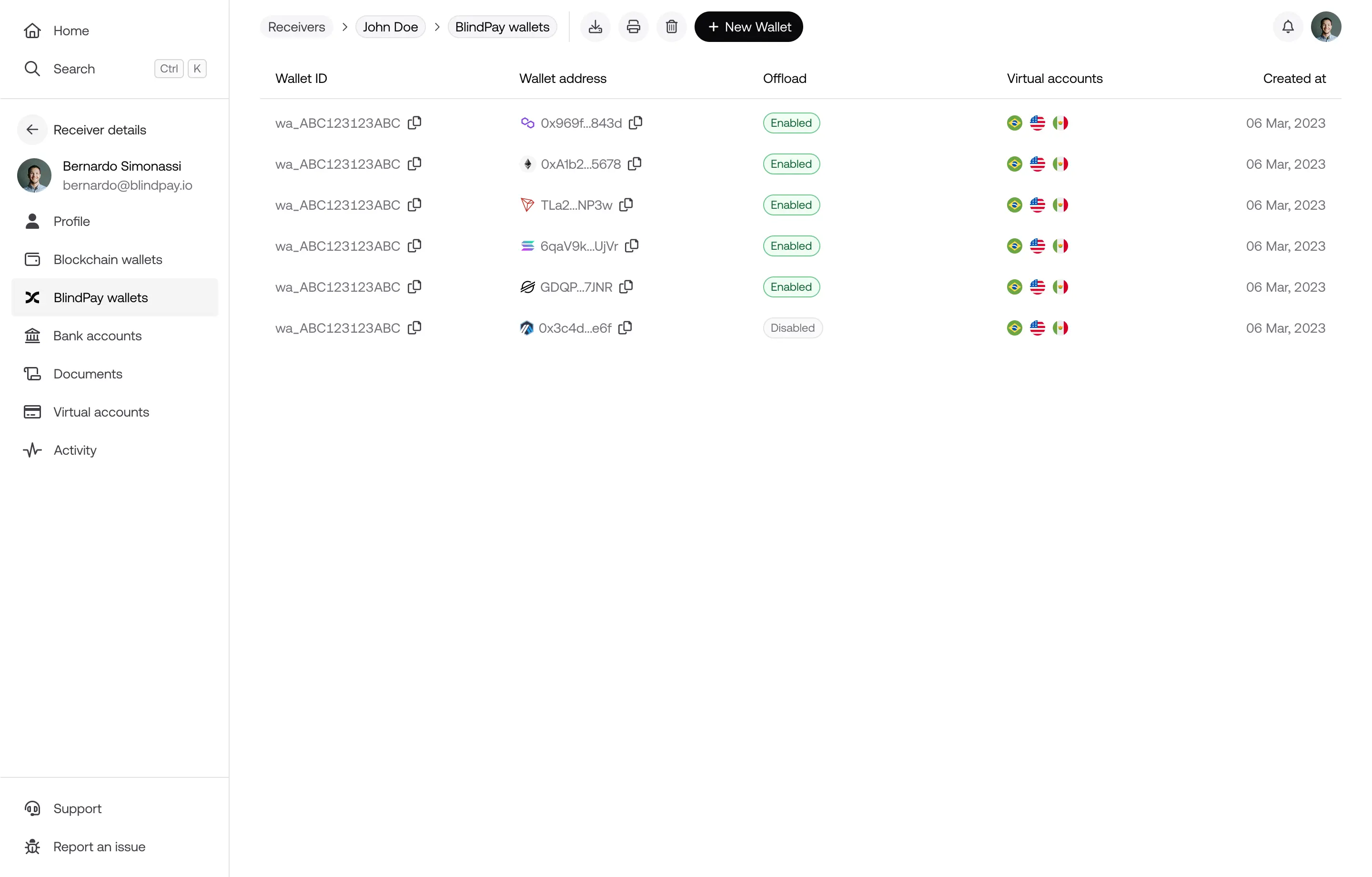This screenshot has width=1372, height=877.
Task: Open Report an issue
Action: pyautogui.click(x=99, y=847)
